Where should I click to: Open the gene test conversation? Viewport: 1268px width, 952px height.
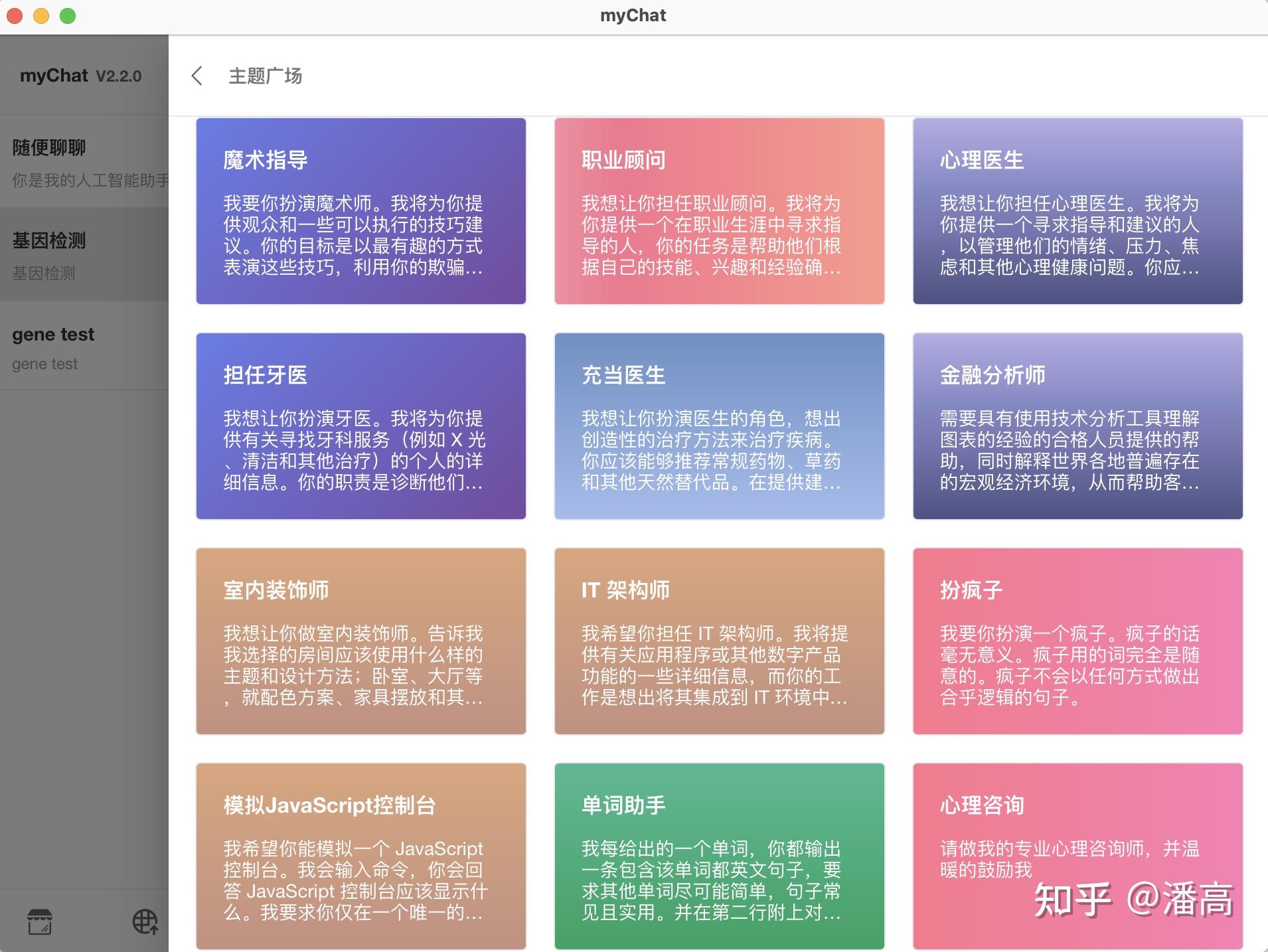80,347
